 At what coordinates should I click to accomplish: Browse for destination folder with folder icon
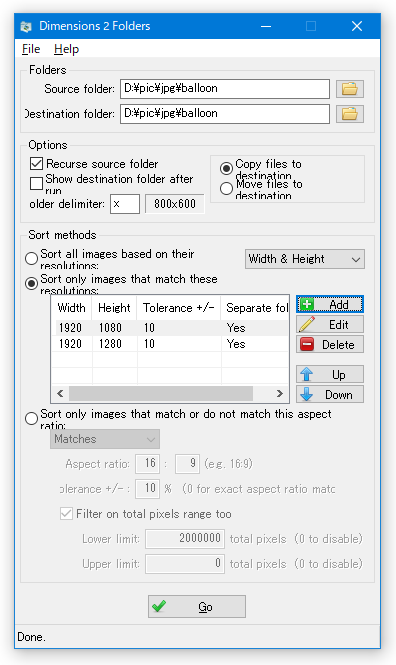[349, 114]
